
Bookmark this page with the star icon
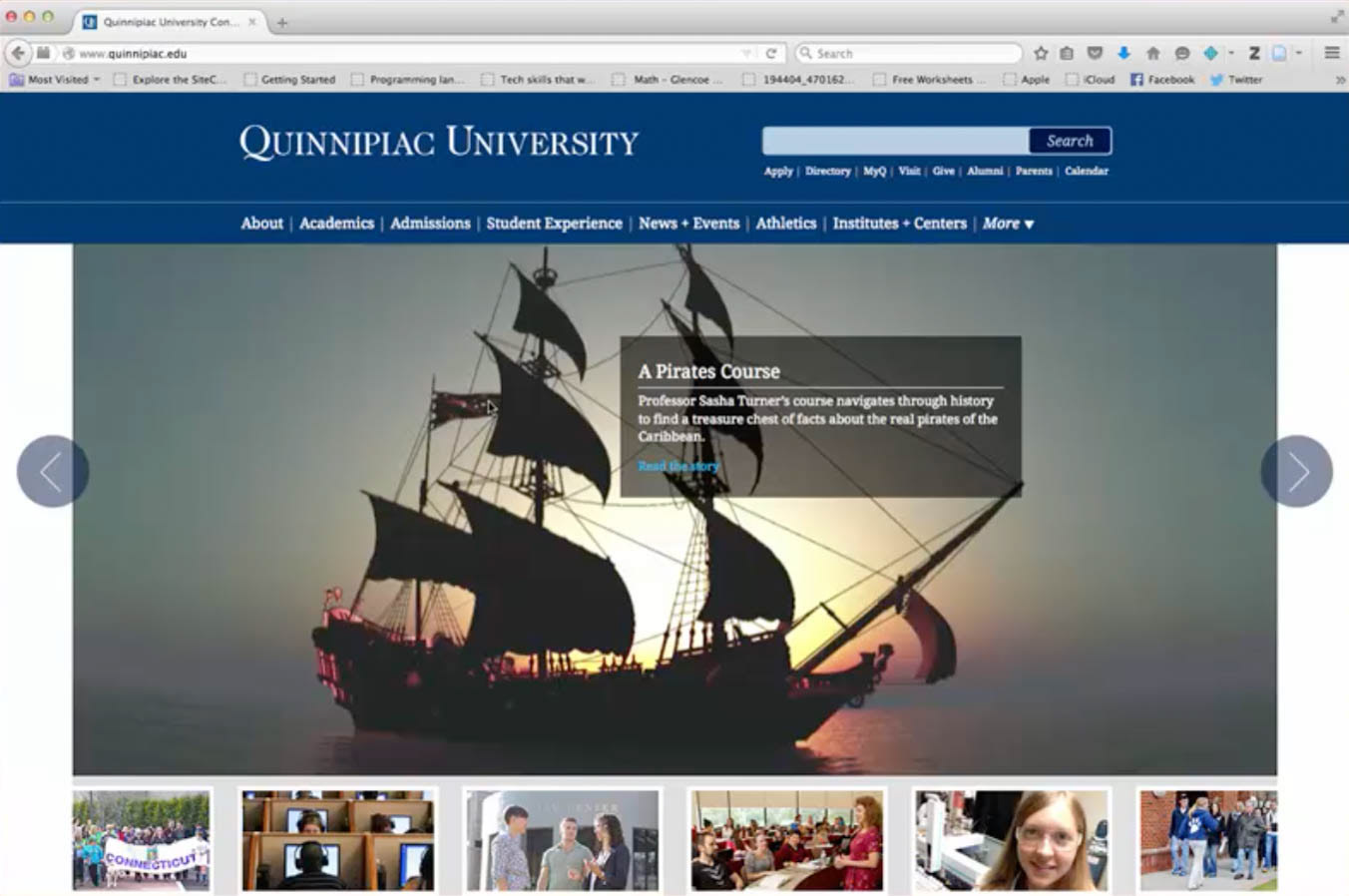[x=1041, y=53]
